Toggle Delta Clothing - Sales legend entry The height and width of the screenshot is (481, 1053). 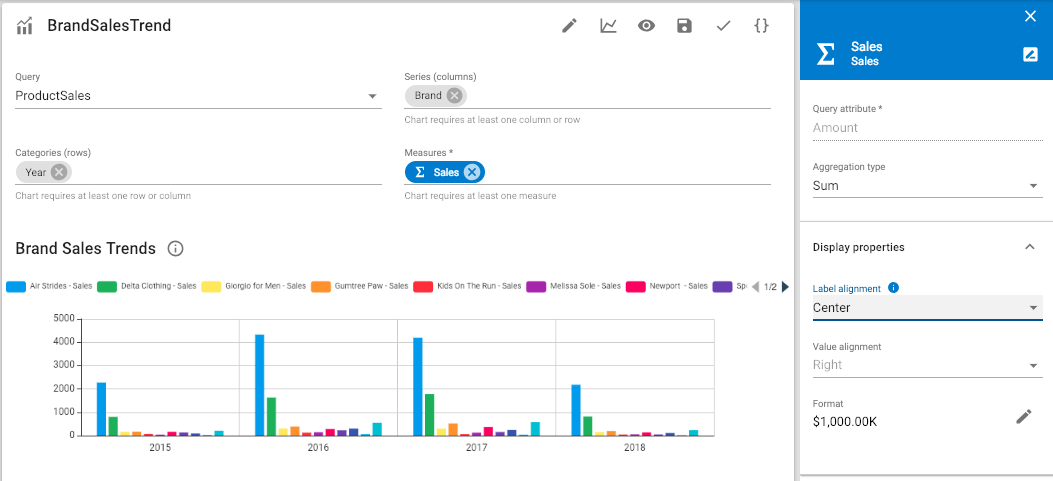pyautogui.click(x=158, y=287)
